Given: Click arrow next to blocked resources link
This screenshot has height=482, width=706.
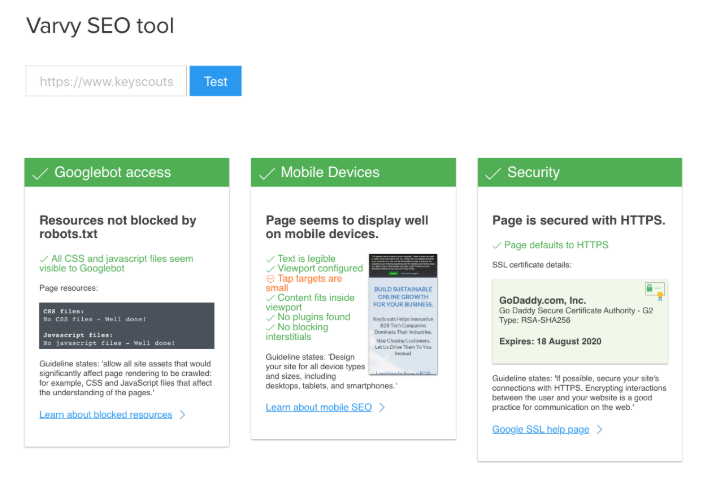Looking at the screenshot, I should 182,414.
